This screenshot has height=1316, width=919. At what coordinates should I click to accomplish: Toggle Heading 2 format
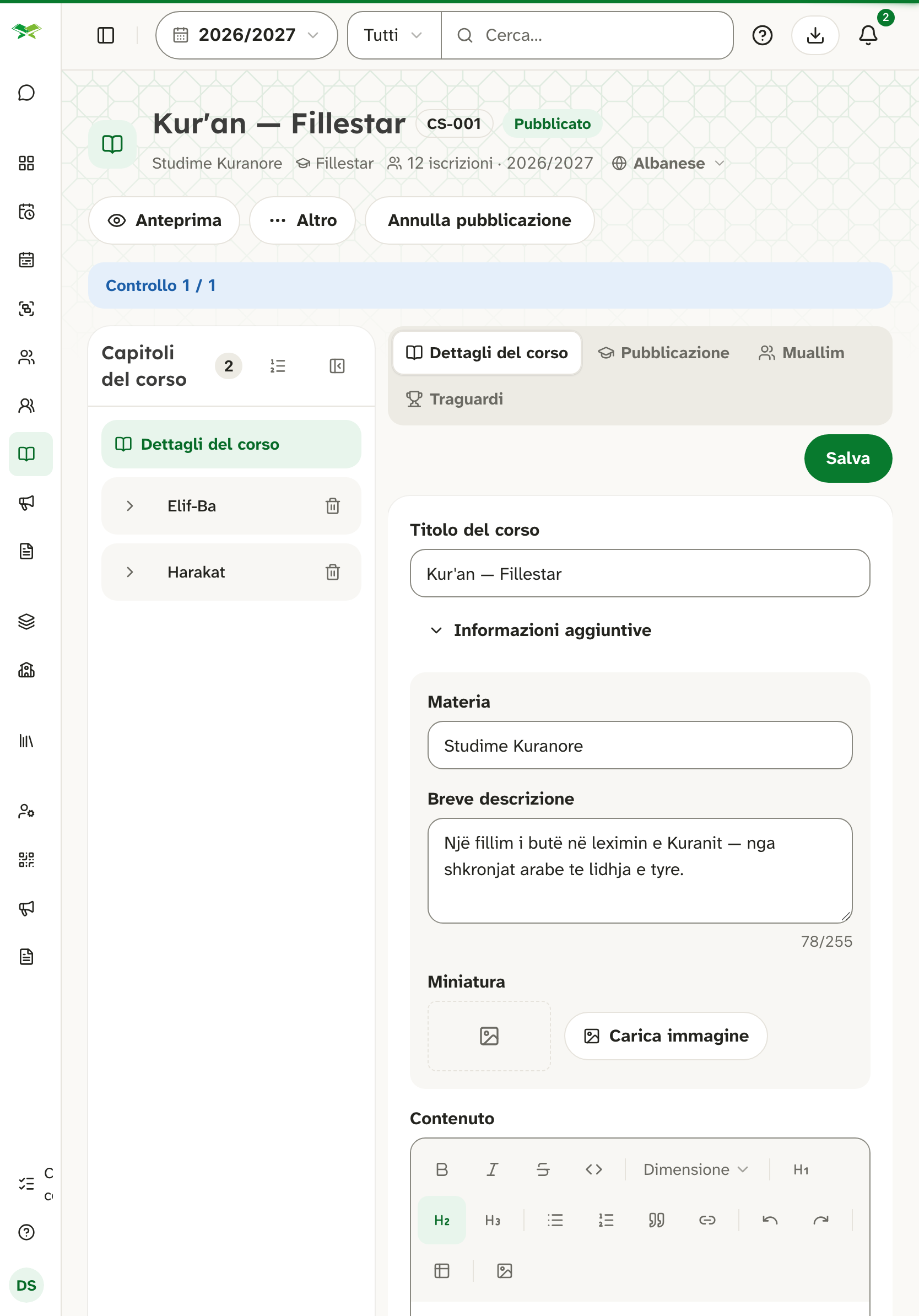click(442, 1220)
